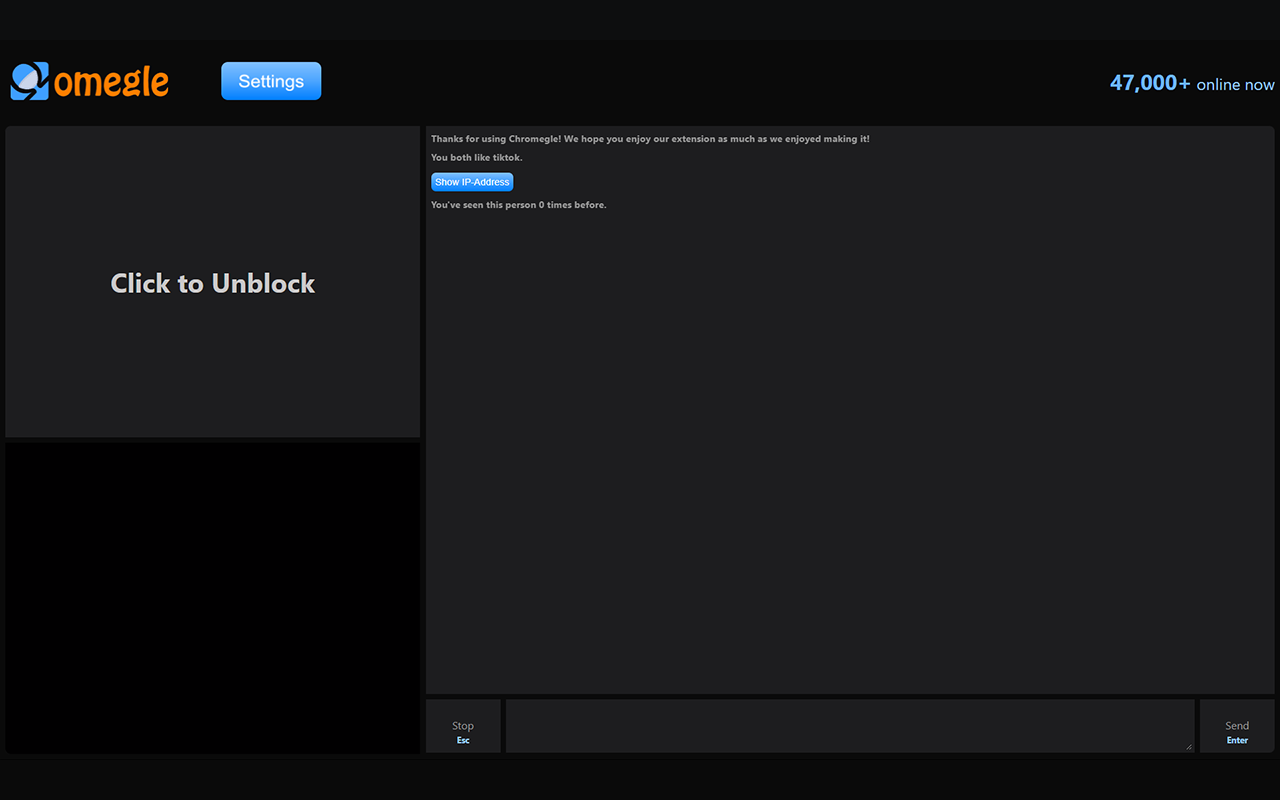Stop the chat with Stop button

pos(463,726)
